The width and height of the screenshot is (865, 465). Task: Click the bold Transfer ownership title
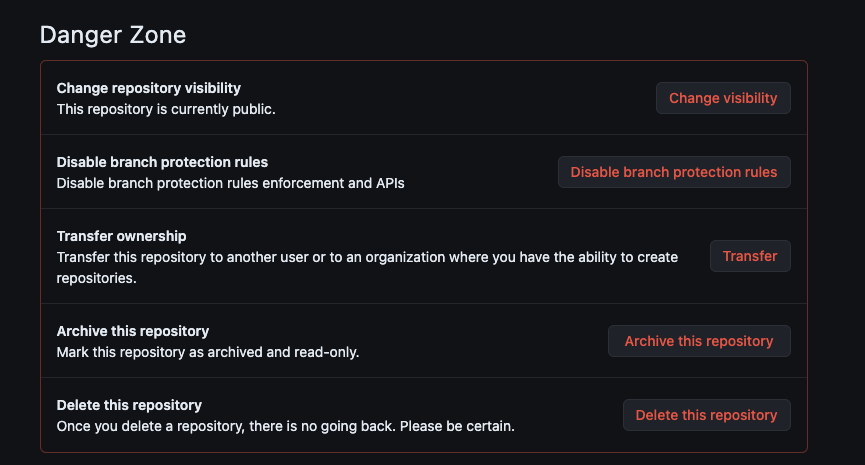(x=121, y=236)
